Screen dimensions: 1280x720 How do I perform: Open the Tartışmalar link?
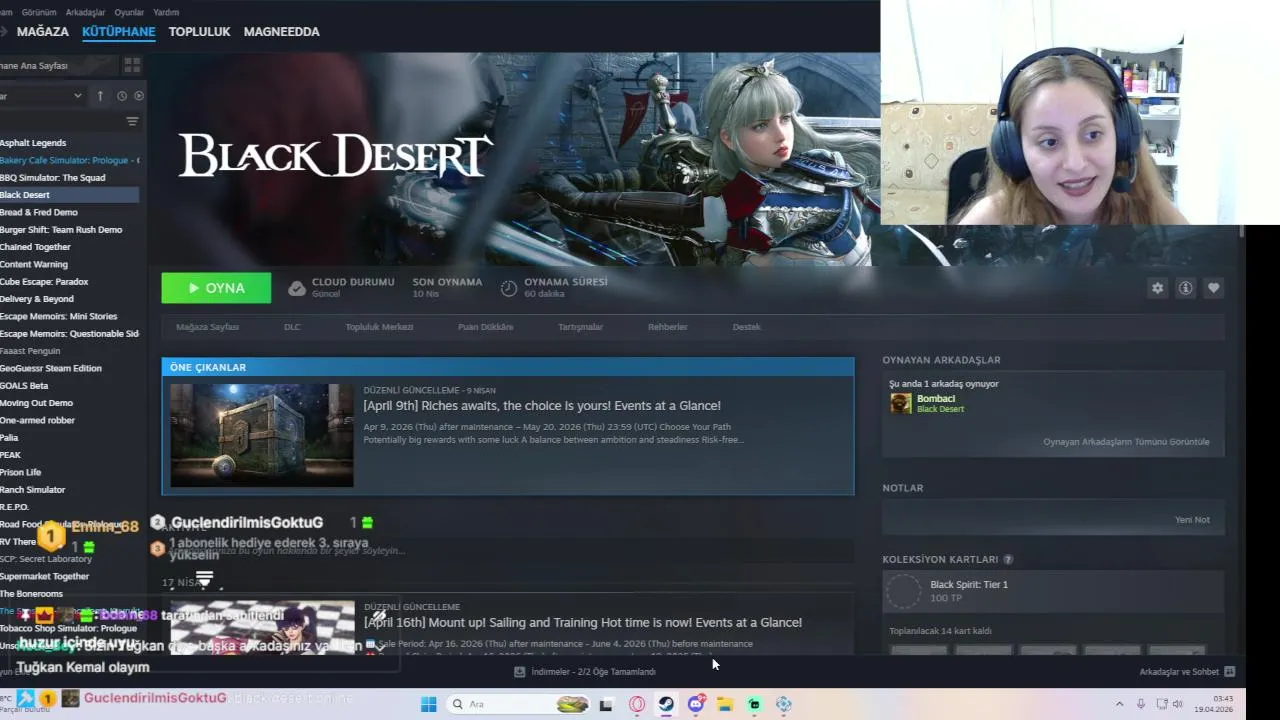tap(580, 327)
